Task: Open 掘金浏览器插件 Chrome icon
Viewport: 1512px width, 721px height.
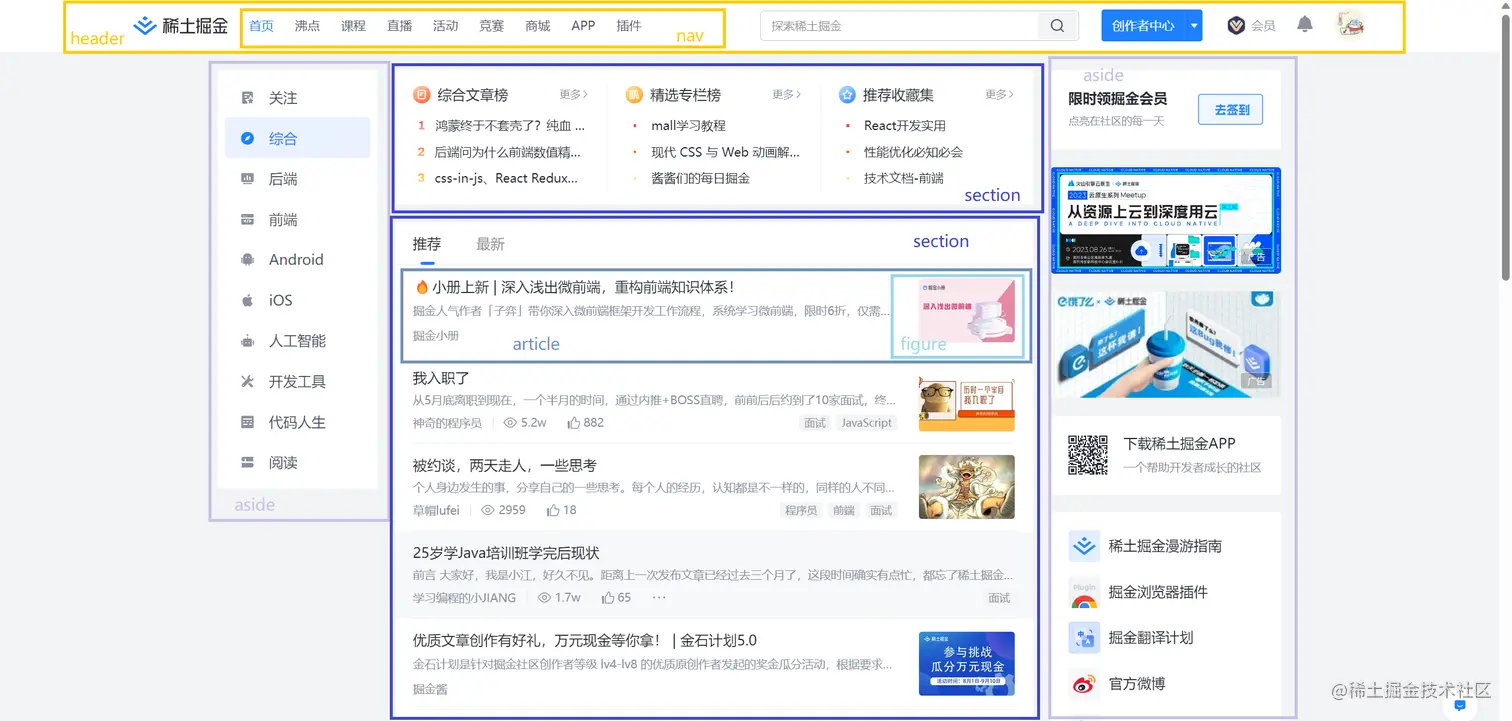Action: point(1084,595)
